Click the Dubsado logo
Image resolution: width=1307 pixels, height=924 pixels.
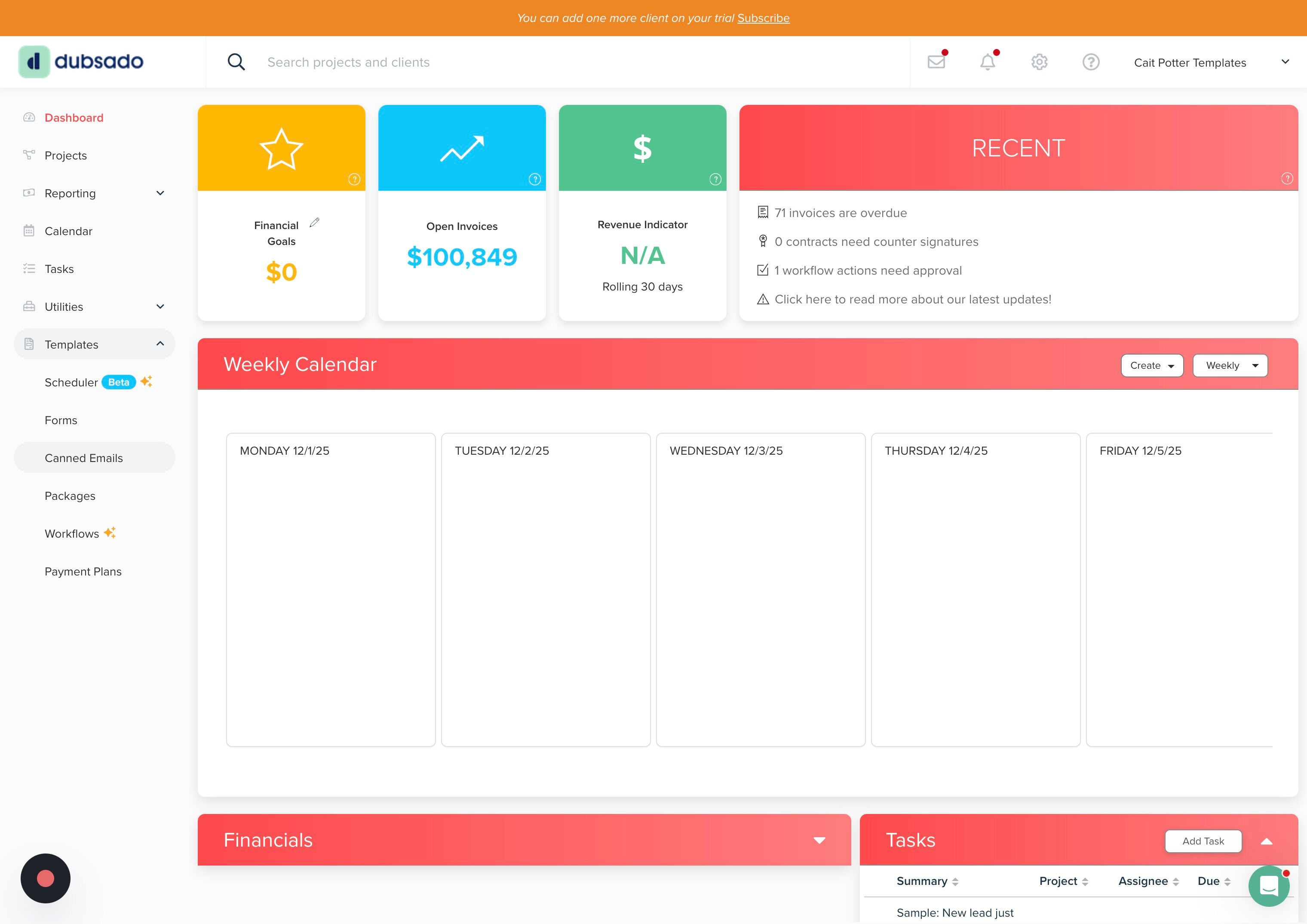point(81,61)
